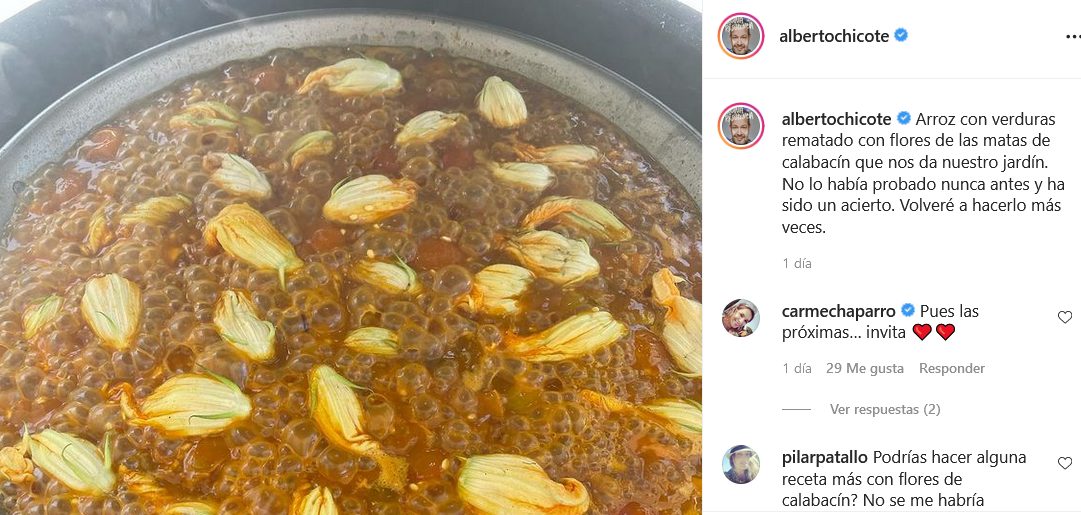Image resolution: width=1081 pixels, height=515 pixels.
Task: Open albertochicote username in the post header
Action: (x=835, y=36)
